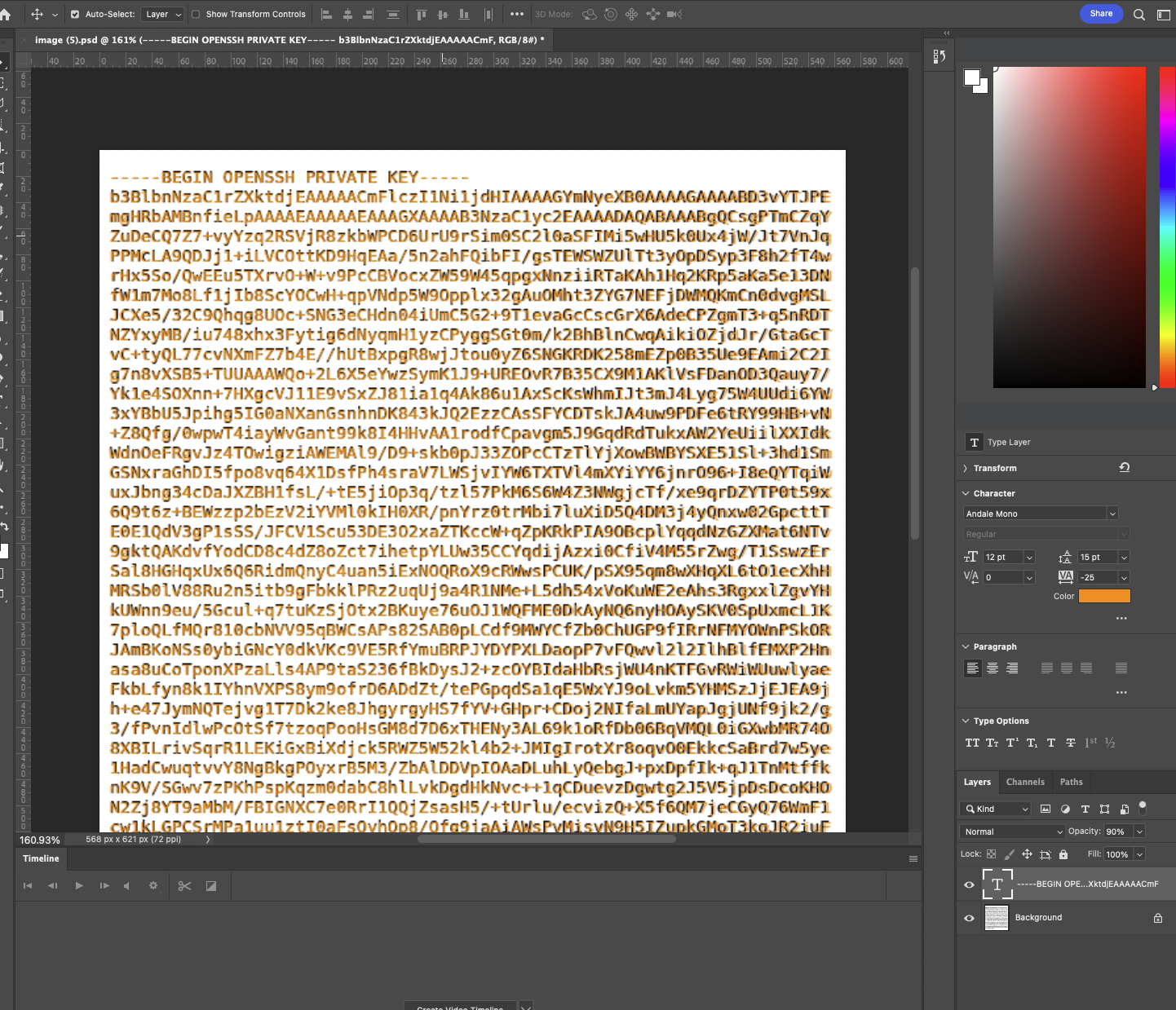Click the Share button
The image size is (1176, 1010).
click(x=1101, y=14)
